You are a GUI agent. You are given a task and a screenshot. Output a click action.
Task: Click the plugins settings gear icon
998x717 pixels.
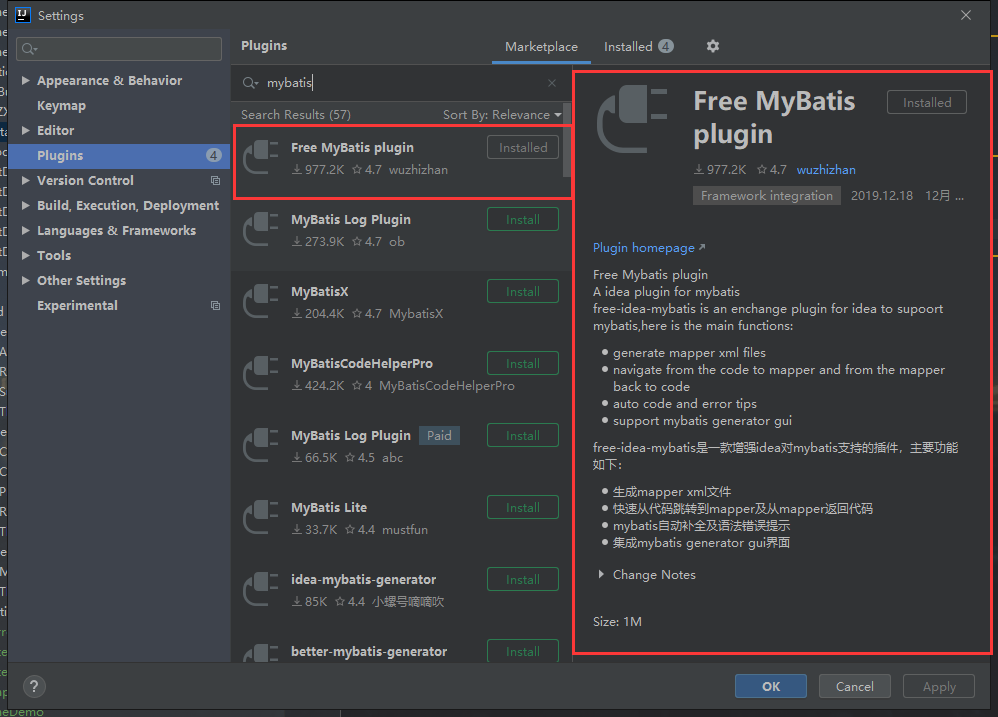click(712, 46)
